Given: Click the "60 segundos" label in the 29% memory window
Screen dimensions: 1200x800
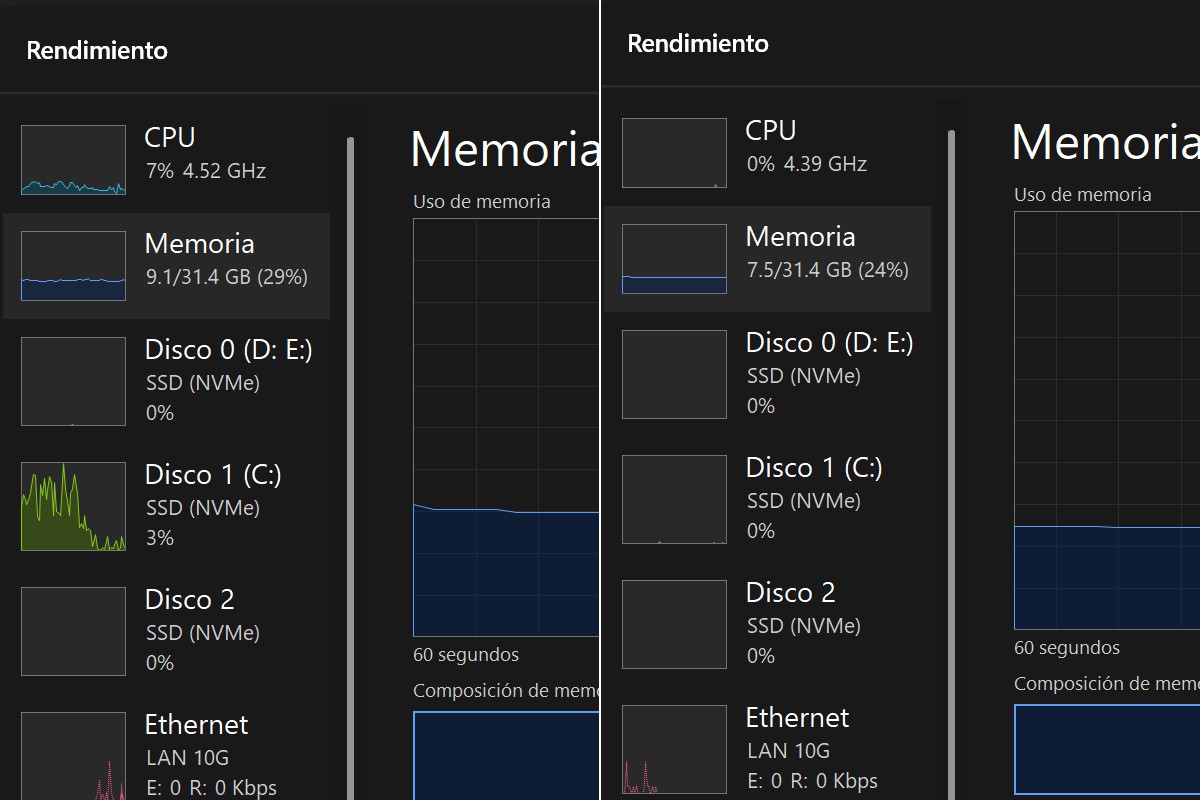Looking at the screenshot, I should pyautogui.click(x=466, y=655).
